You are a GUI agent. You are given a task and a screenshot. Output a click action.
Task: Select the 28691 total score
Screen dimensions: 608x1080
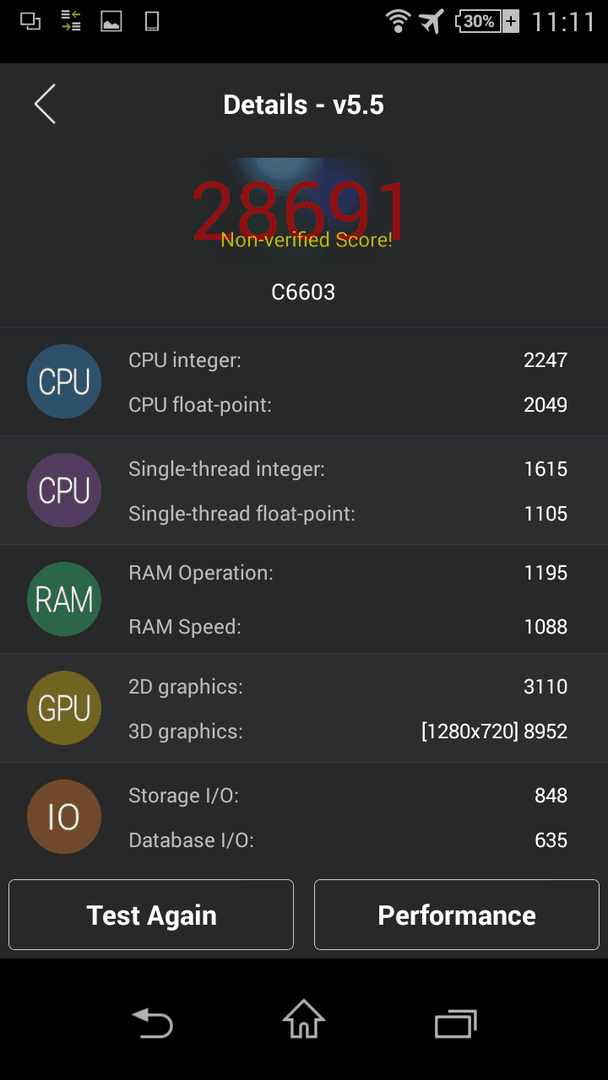pyautogui.click(x=300, y=210)
